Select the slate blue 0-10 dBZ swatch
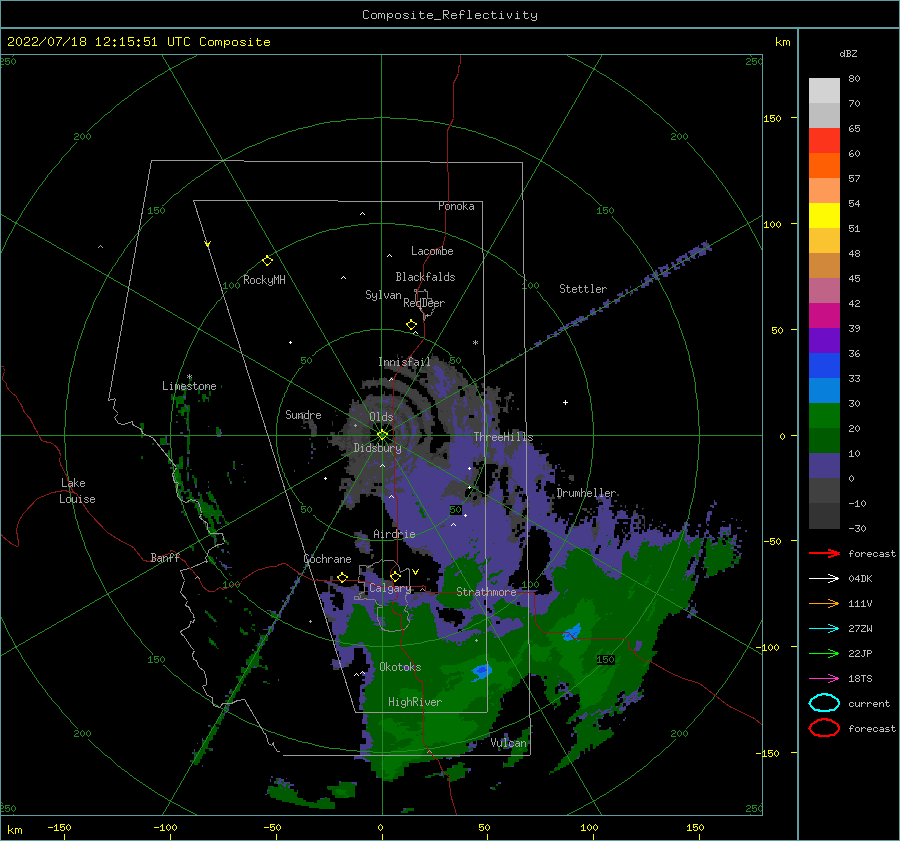The height and width of the screenshot is (841, 900). [x=824, y=466]
